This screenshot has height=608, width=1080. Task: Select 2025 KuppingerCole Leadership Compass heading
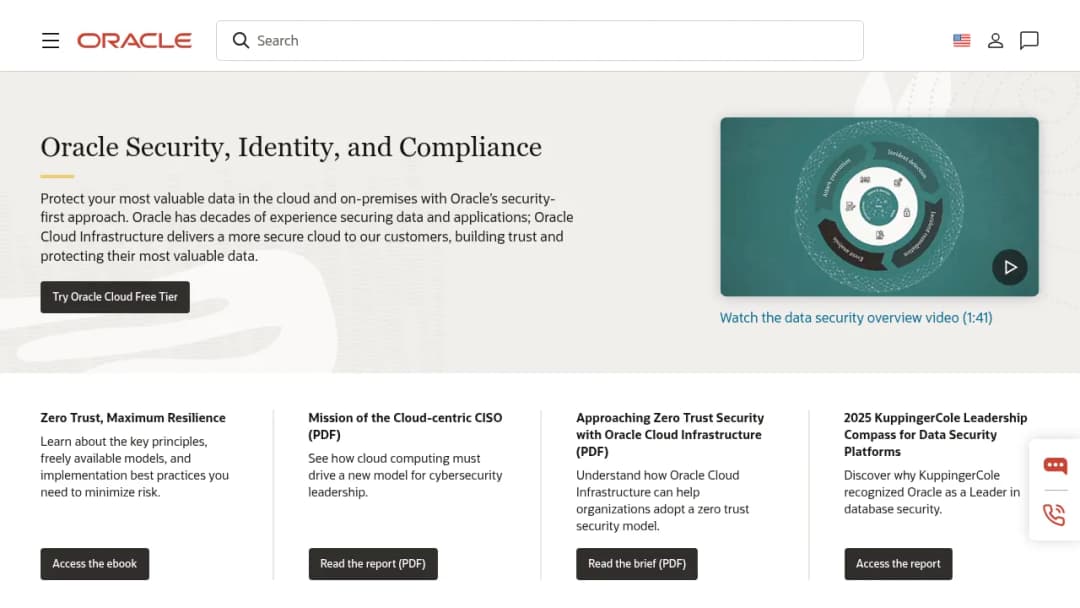935,434
